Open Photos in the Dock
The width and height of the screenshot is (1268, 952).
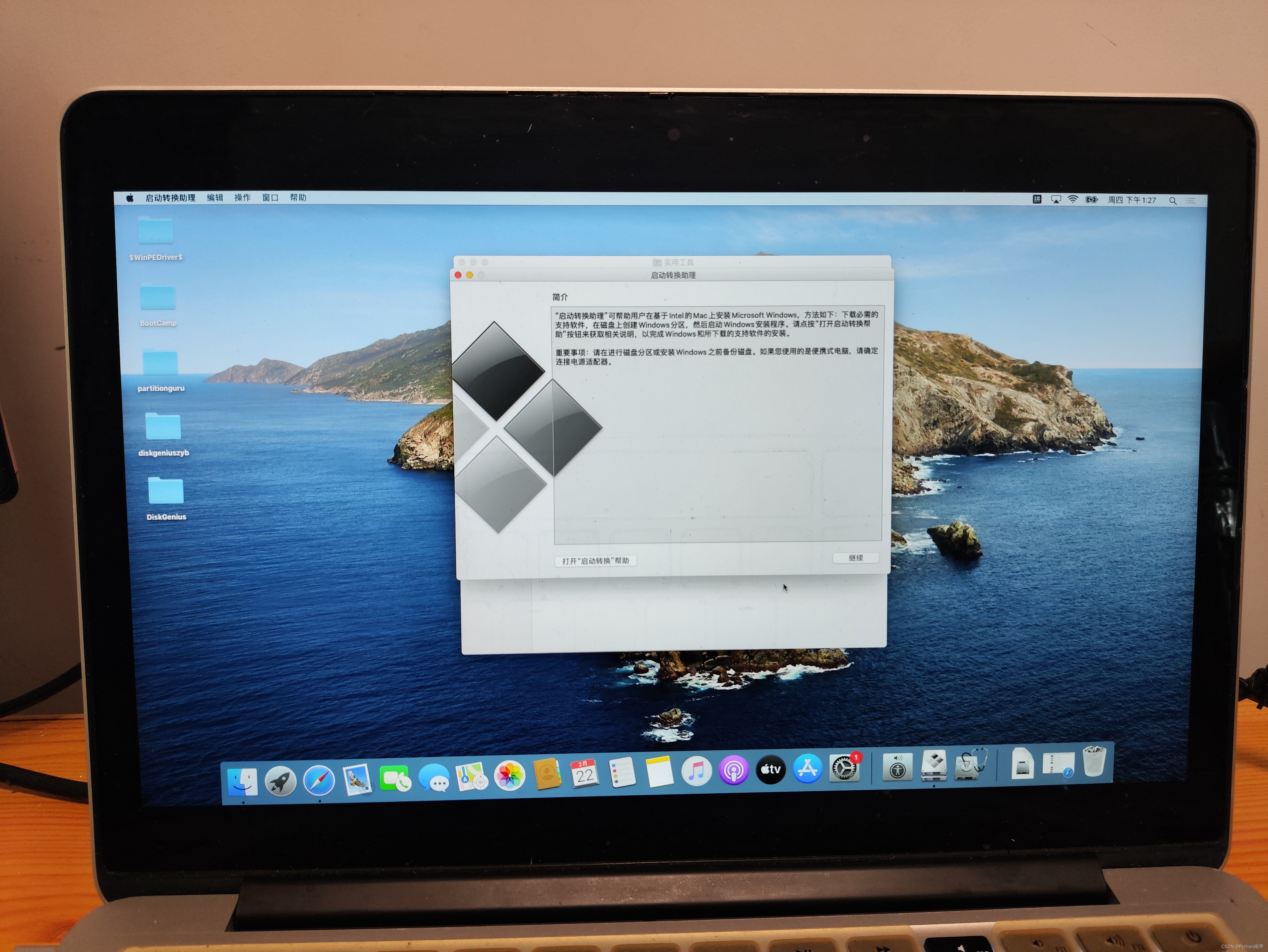pyautogui.click(x=509, y=776)
